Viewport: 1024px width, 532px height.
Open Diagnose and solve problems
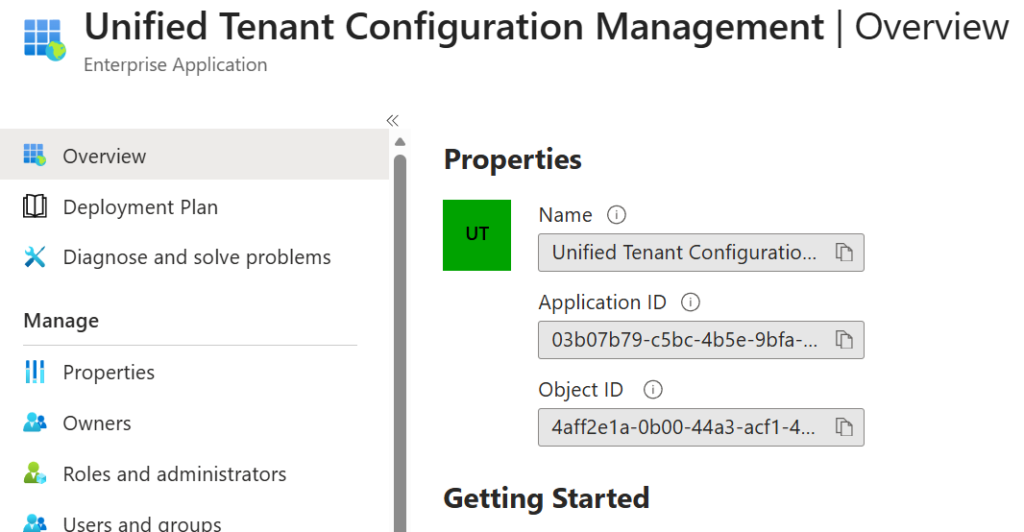[x=196, y=257]
